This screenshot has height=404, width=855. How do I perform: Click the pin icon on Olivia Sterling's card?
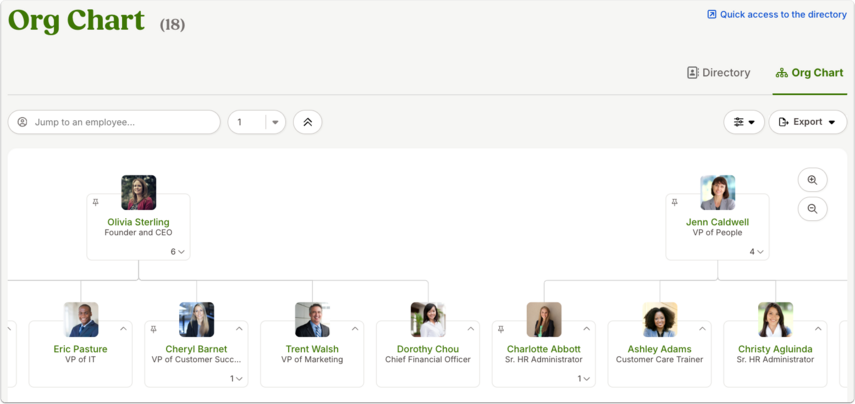95,202
